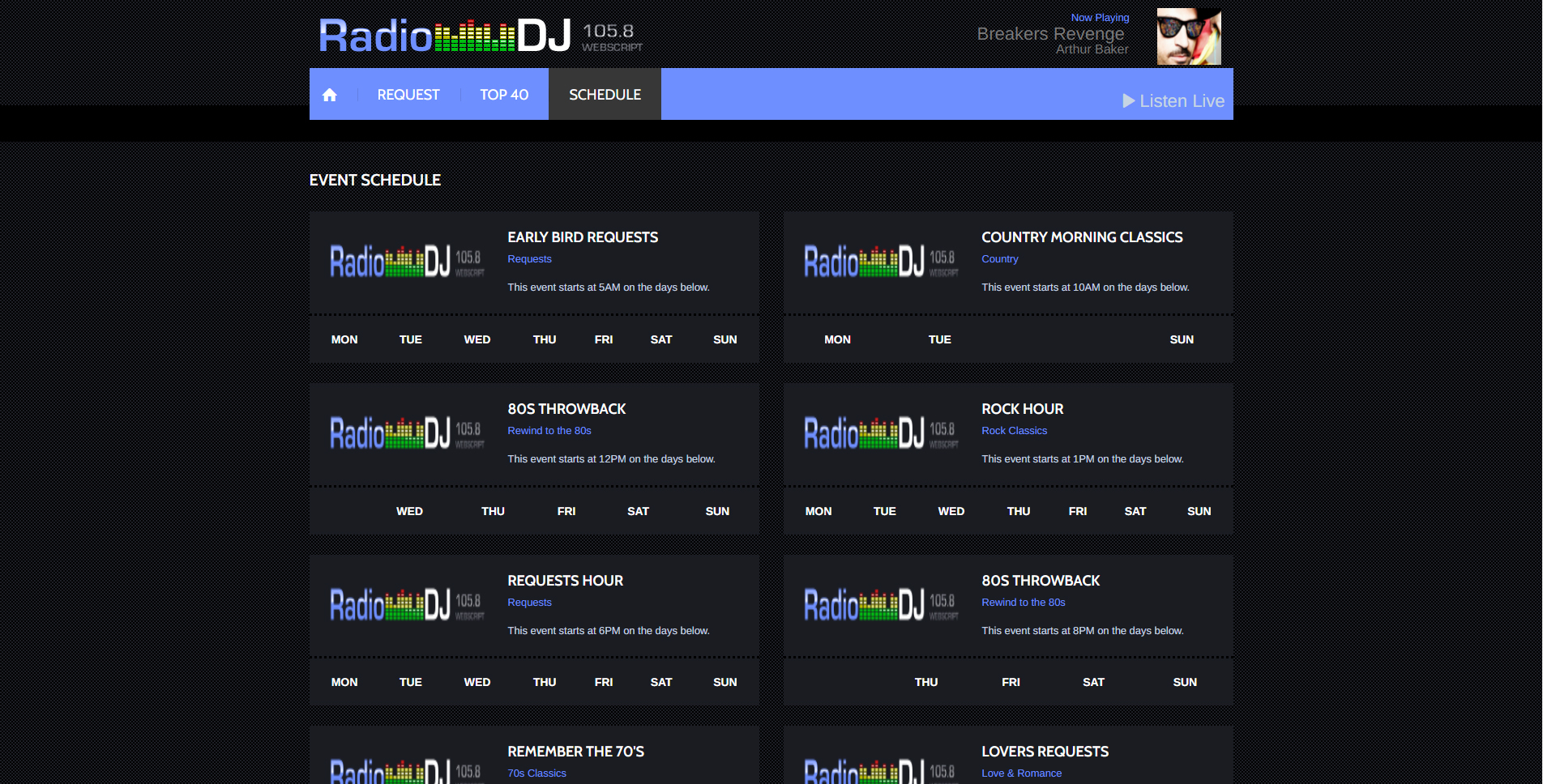
Task: Go to the TOP 40 page
Action: pyautogui.click(x=503, y=95)
